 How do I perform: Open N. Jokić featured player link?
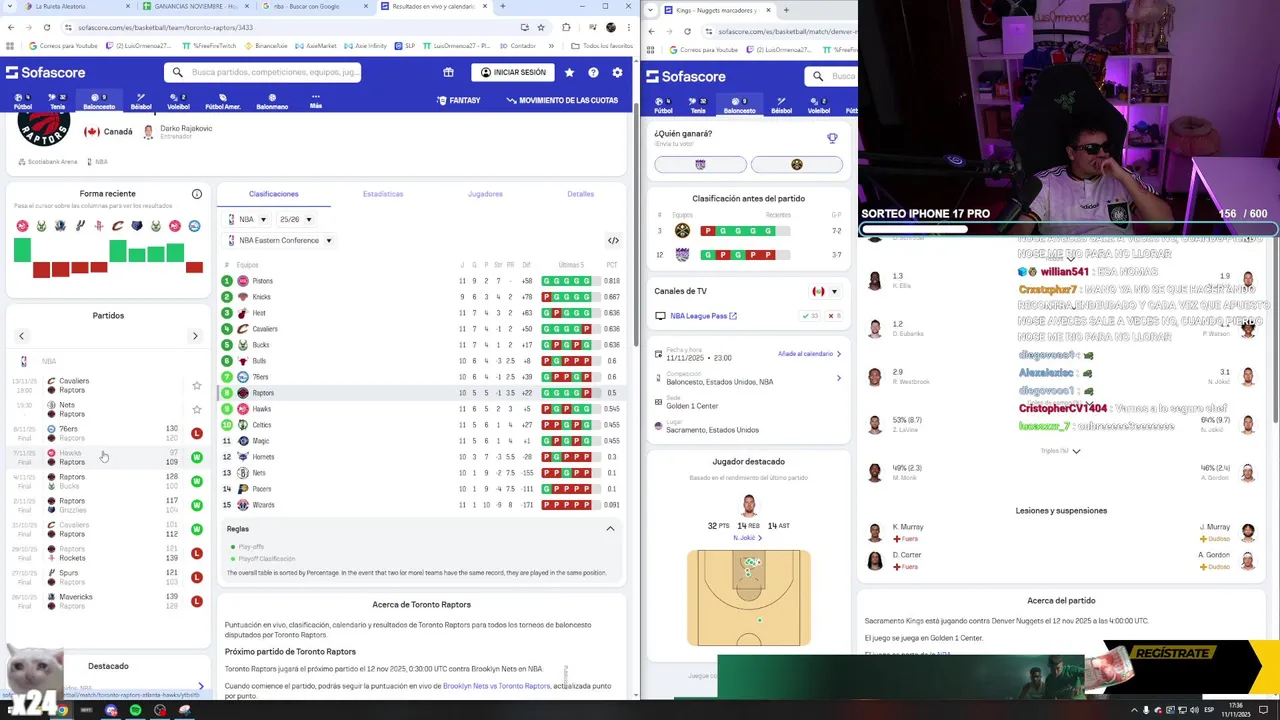pyautogui.click(x=747, y=538)
